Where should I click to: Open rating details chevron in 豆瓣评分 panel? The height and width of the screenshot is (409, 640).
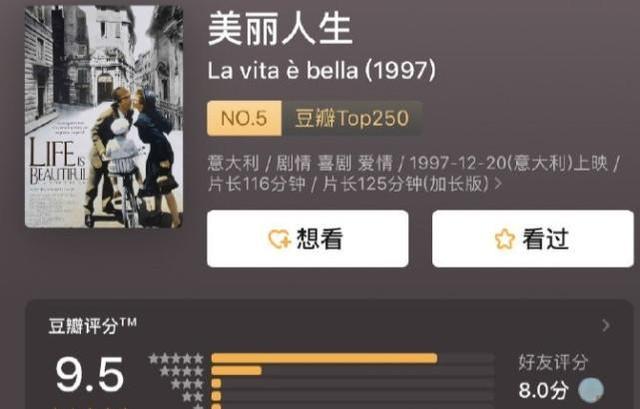[606, 325]
